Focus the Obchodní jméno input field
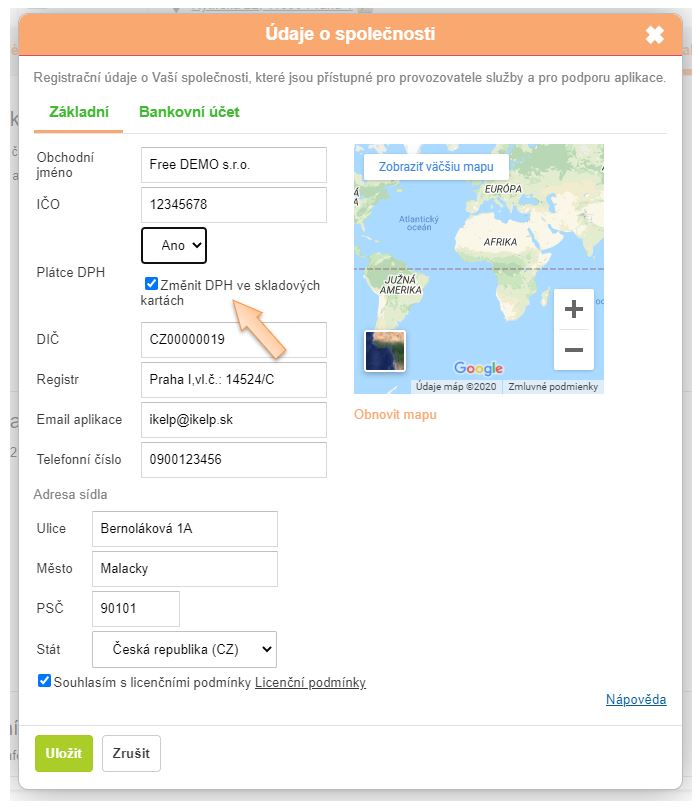This screenshot has height=807, width=697. click(x=234, y=165)
